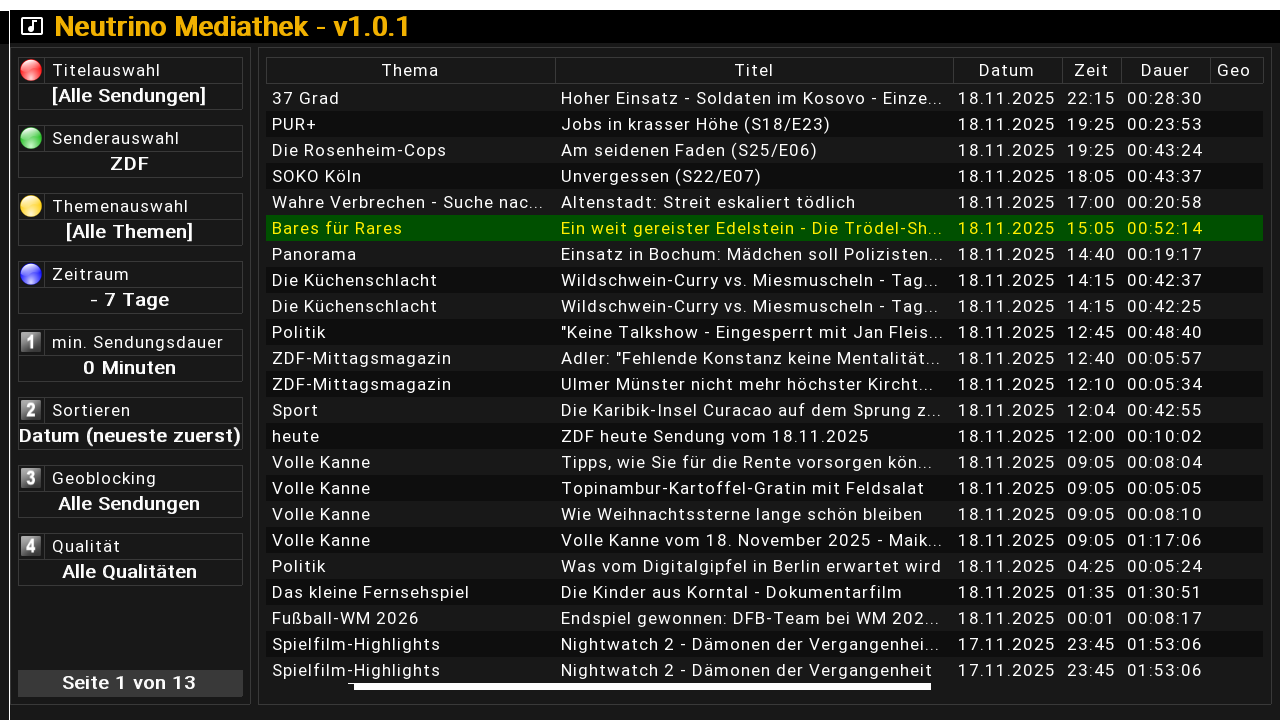
Task: Click the Dauer column header
Action: (1165, 70)
